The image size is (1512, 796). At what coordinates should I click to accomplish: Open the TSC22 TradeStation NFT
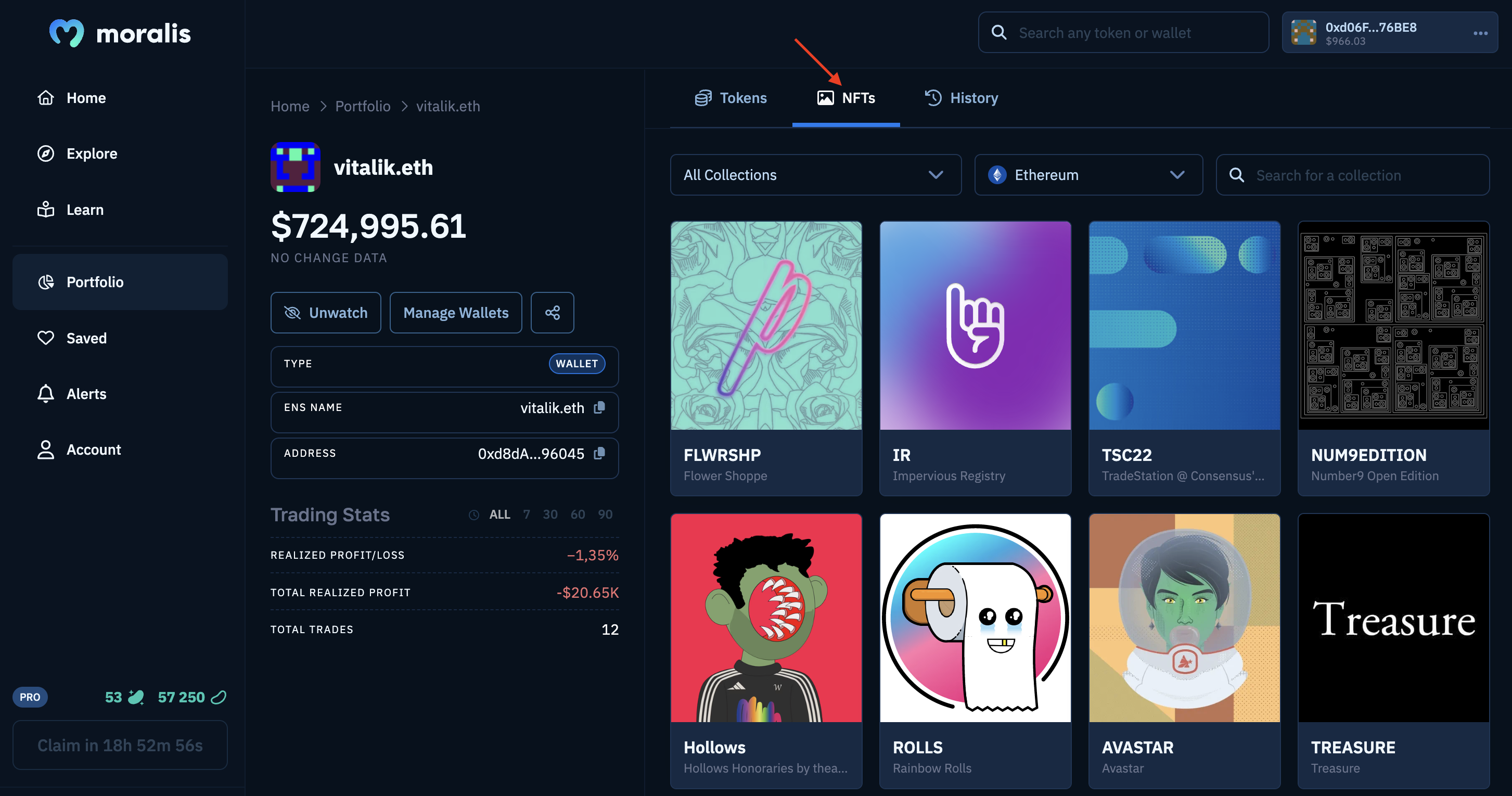click(x=1185, y=358)
